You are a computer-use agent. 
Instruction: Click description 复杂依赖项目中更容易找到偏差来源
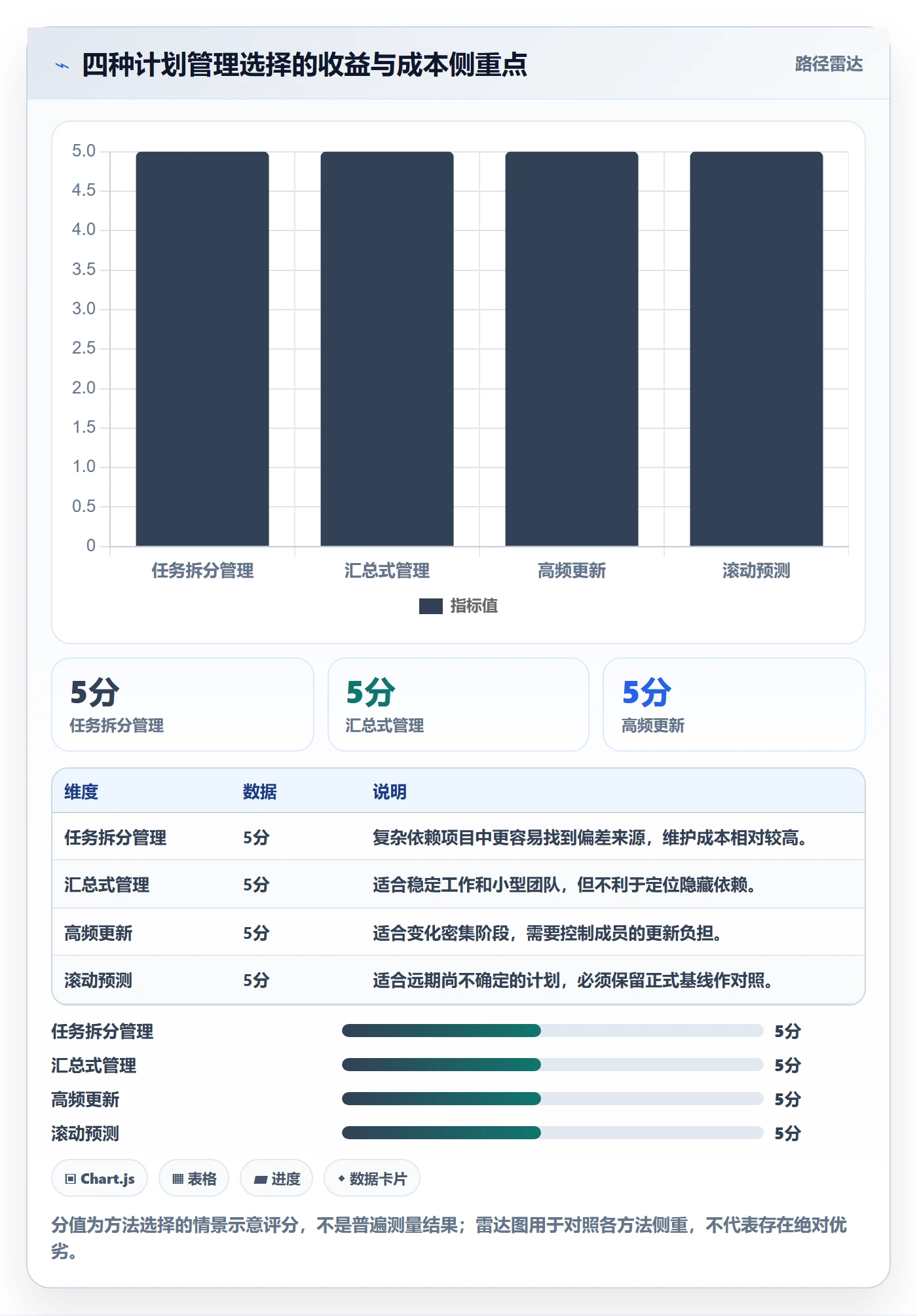click(509, 837)
